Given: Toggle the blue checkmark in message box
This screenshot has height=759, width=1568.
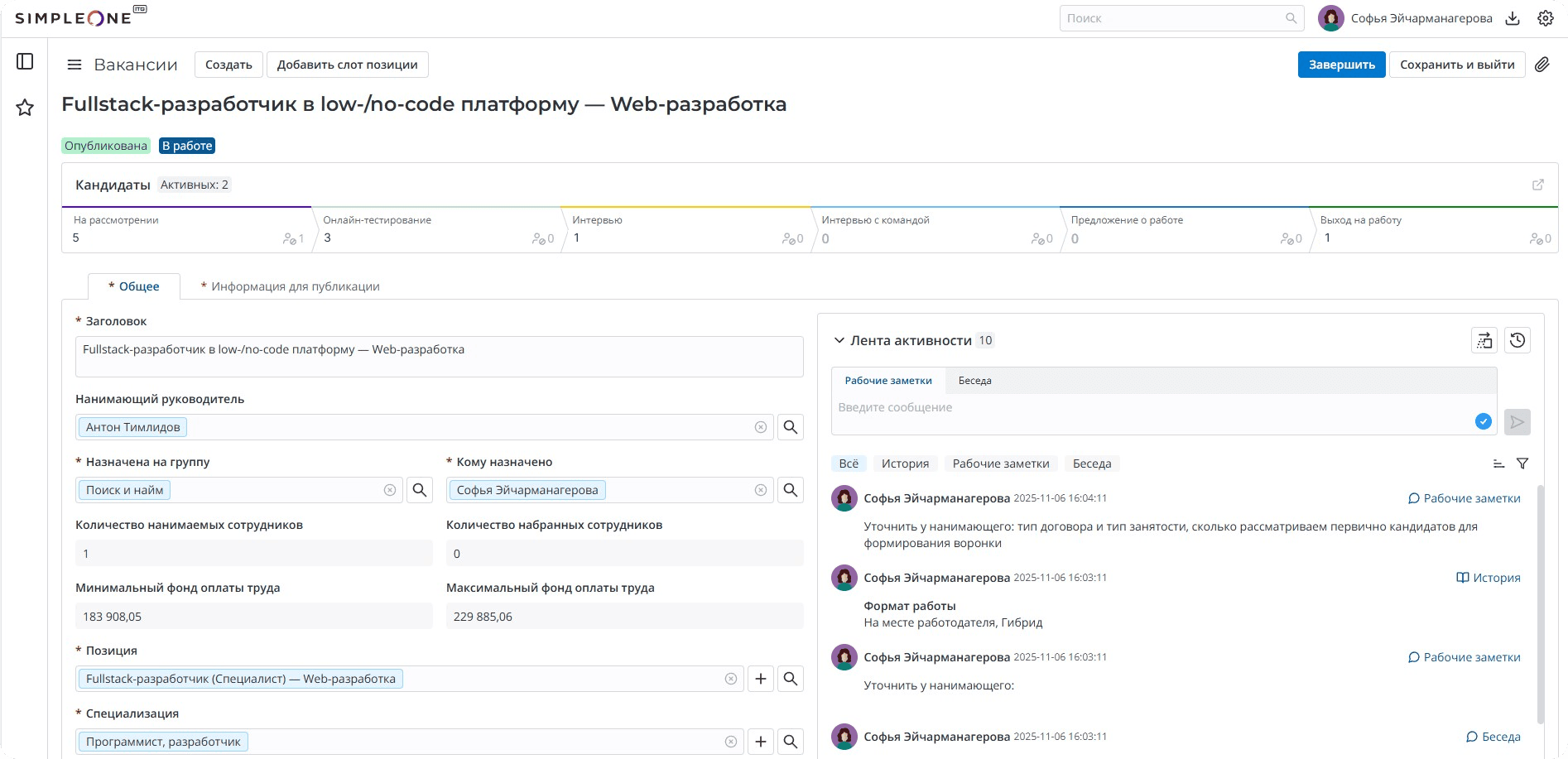Looking at the screenshot, I should click(x=1483, y=421).
